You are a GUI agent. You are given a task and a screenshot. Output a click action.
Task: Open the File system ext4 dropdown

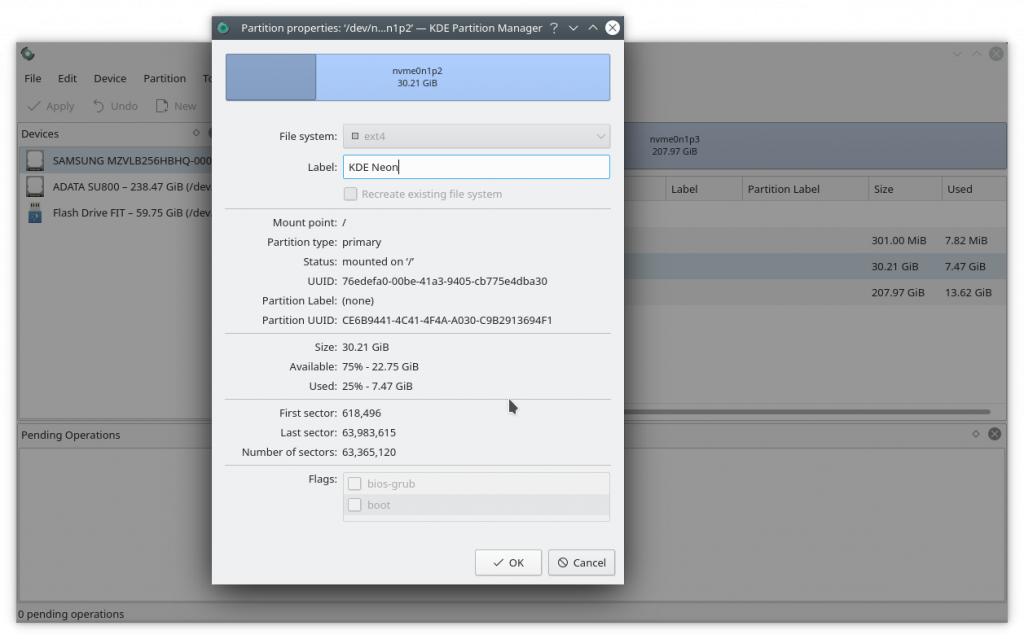coord(476,136)
